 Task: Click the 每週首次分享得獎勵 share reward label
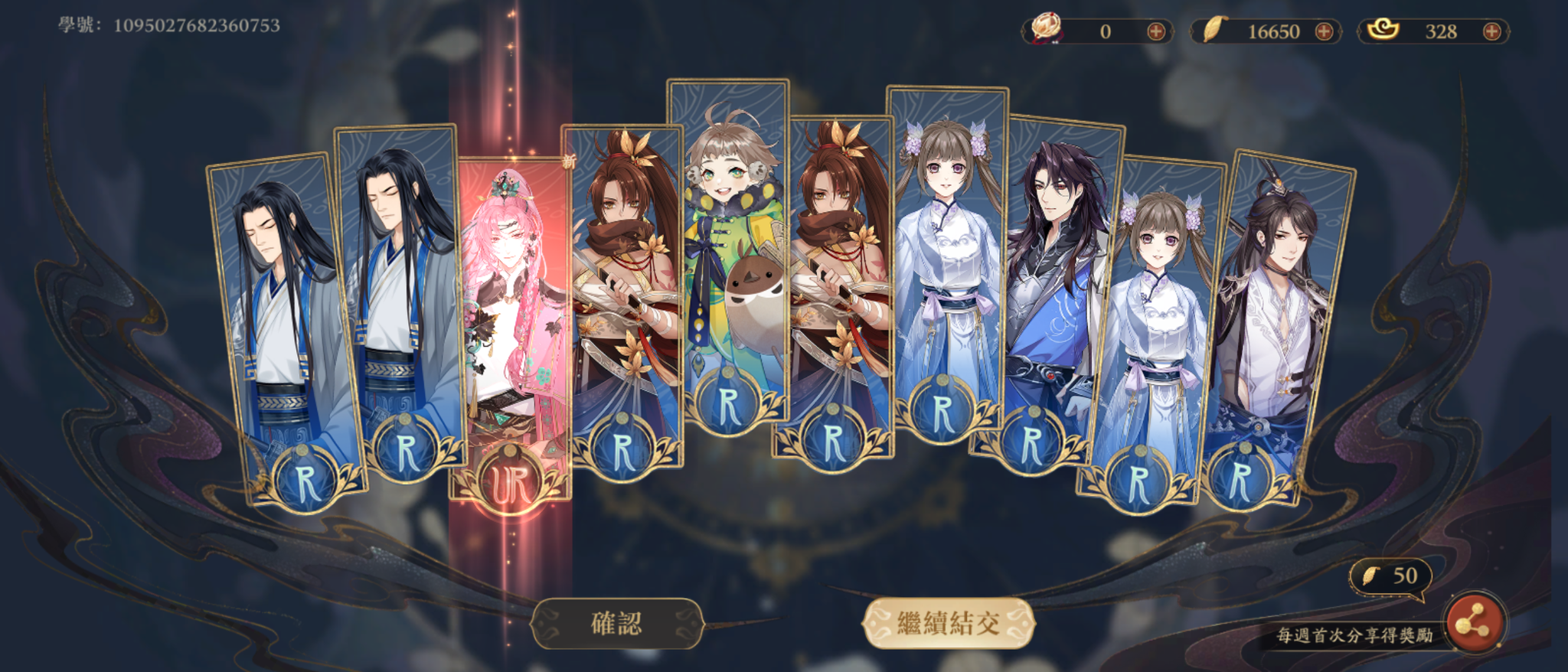tap(1354, 635)
